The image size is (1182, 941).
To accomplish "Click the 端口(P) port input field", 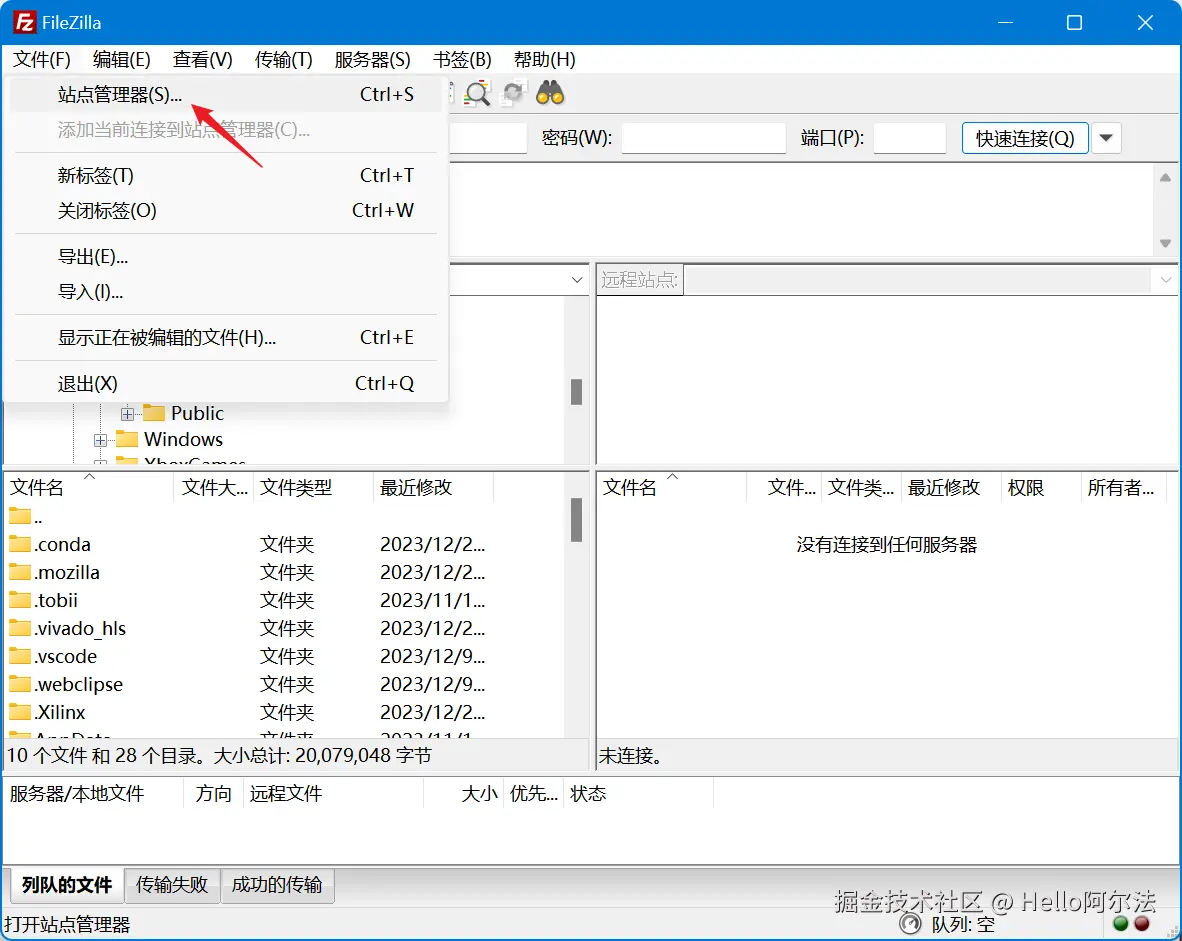I will [x=909, y=138].
